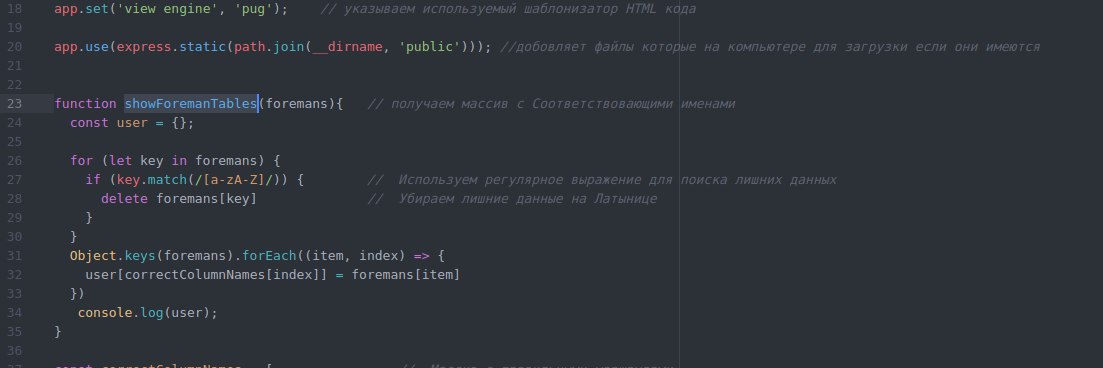Click the comment получаем массив с именами
Viewport: 1103px width, 368px height.
552,103
